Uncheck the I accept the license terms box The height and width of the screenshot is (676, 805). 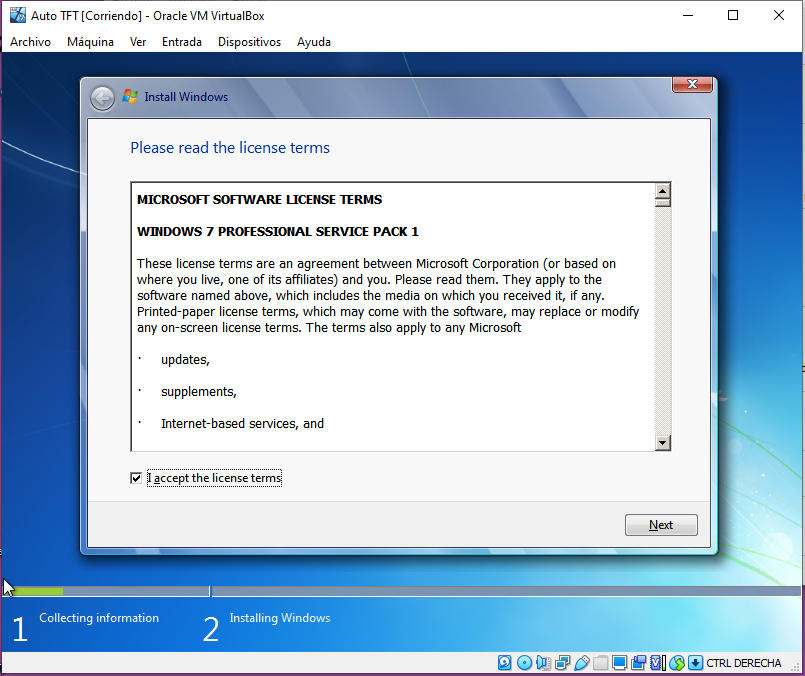pyautogui.click(x=136, y=478)
